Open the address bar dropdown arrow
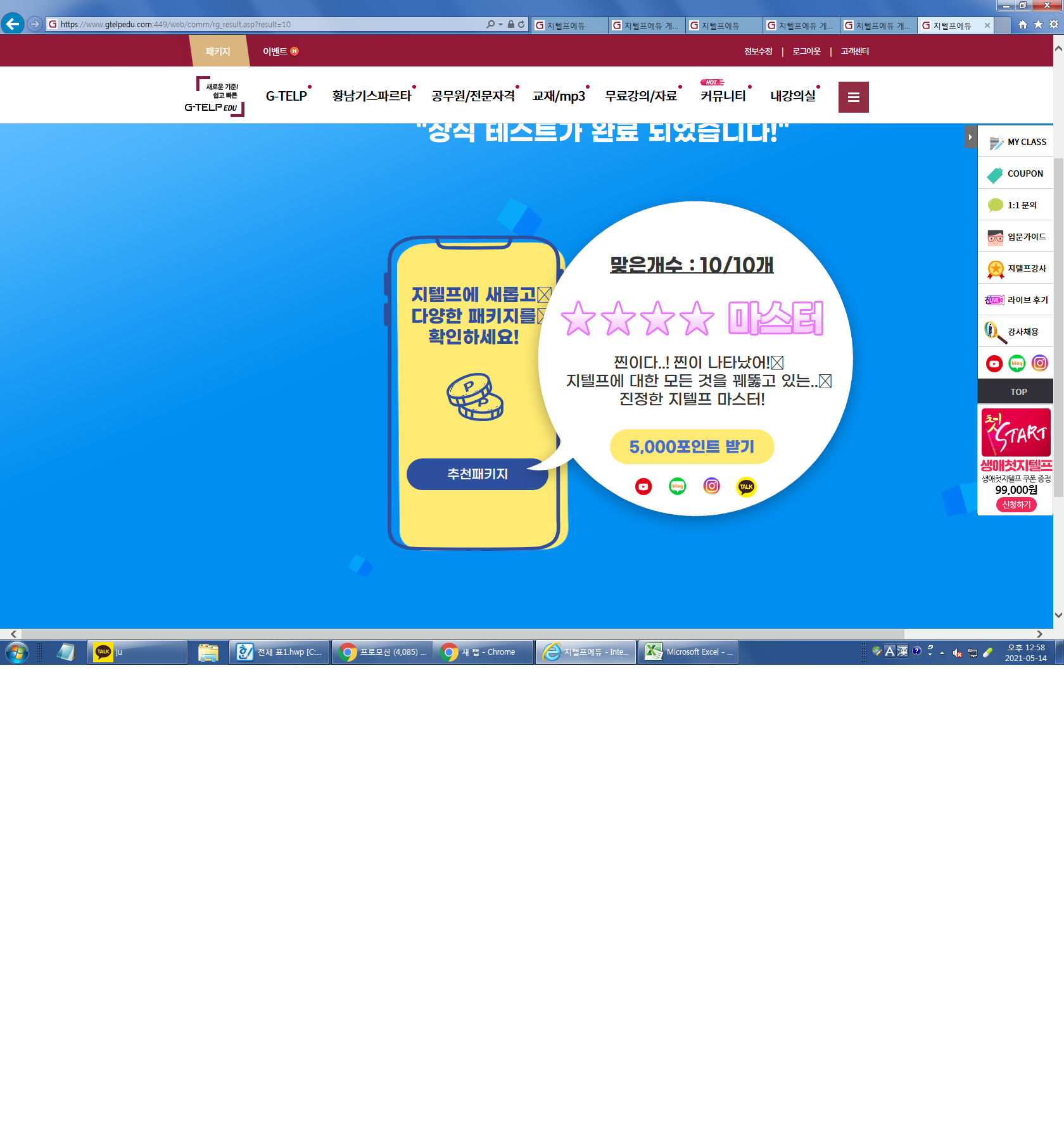 [x=501, y=24]
